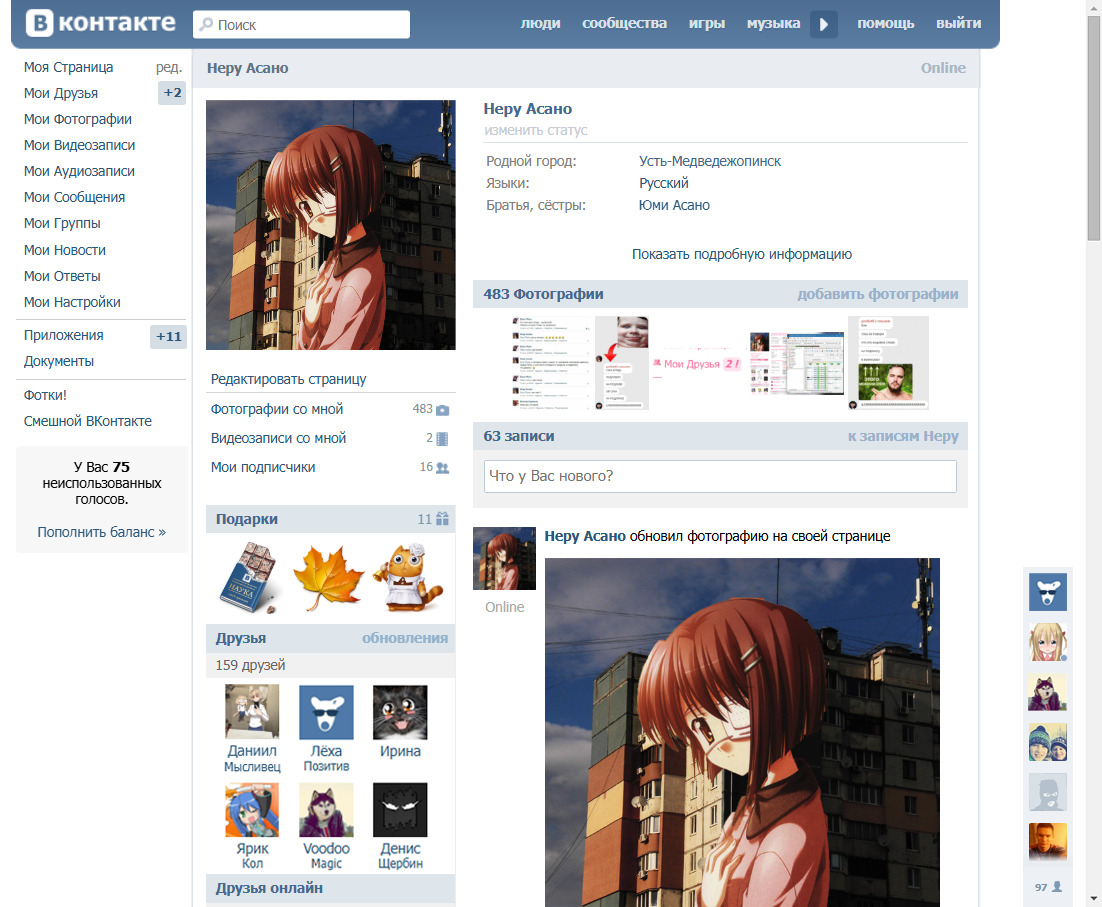Click the VKontakte logo in the header
The height and width of the screenshot is (907, 1102).
point(101,23)
